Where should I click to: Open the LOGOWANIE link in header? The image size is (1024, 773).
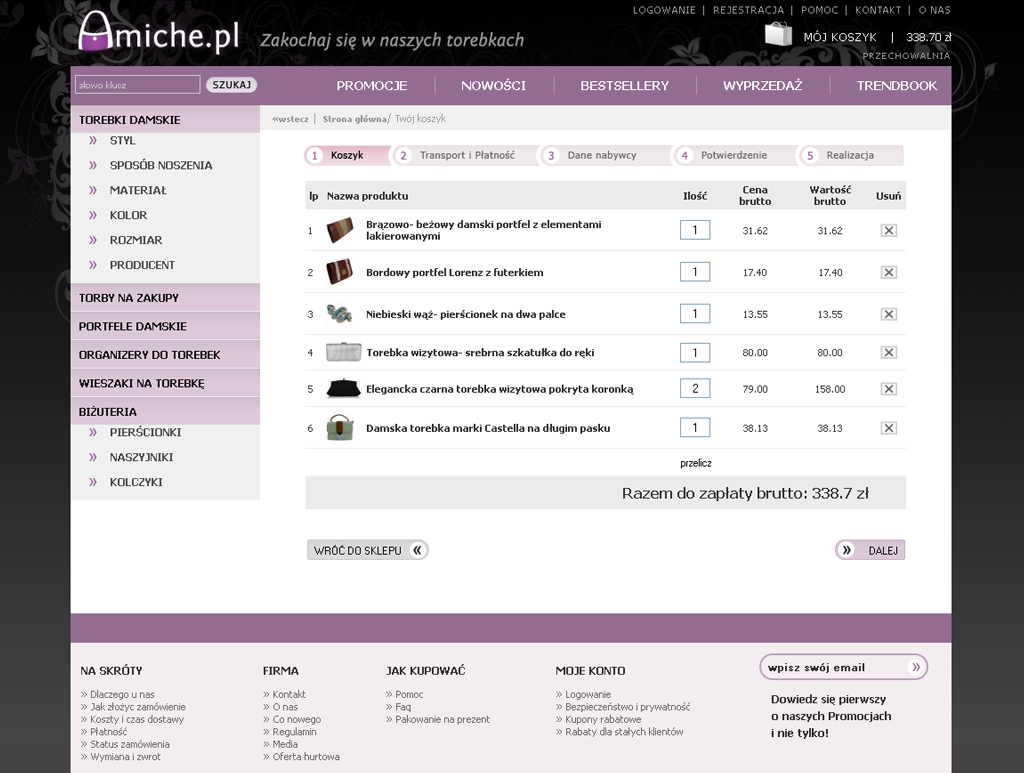[663, 10]
